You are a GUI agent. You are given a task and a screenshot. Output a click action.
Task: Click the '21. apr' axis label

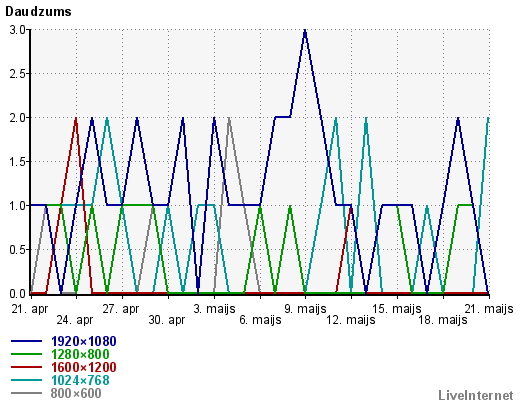coord(30,309)
